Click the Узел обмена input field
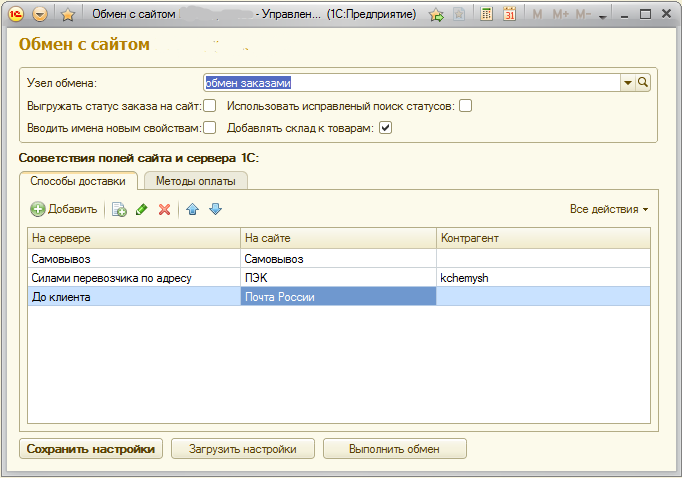The height and width of the screenshot is (478, 682). click(412, 83)
